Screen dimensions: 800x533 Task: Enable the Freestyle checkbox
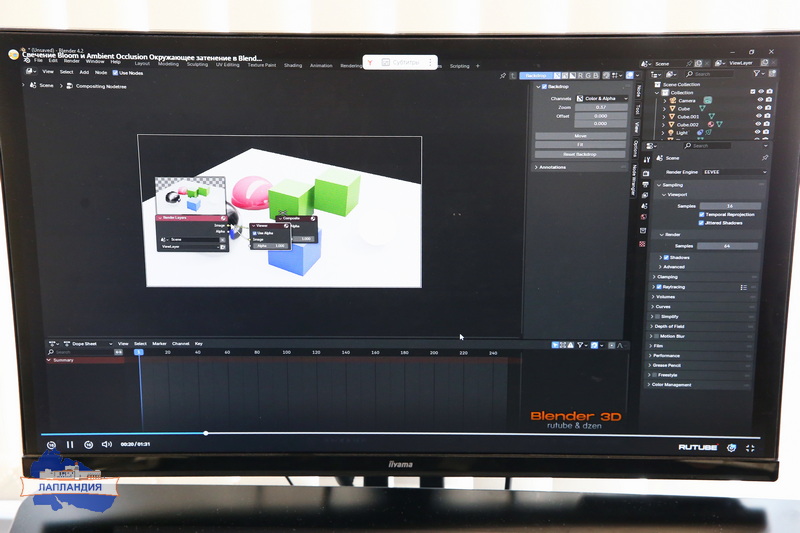pyautogui.click(x=655, y=375)
